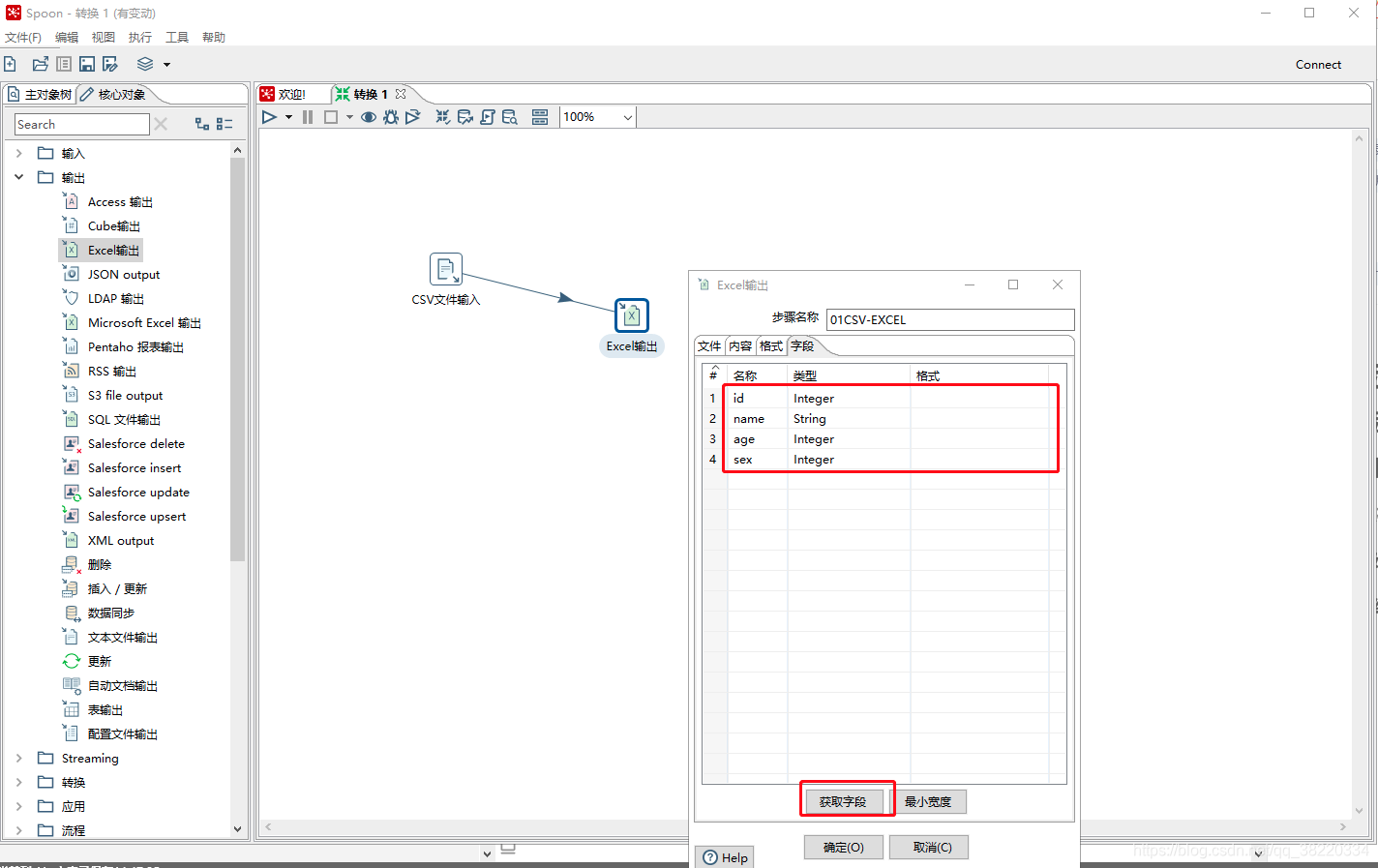Click the Preview transformation eye icon
Viewport: 1378px width, 868px height.
tap(369, 117)
